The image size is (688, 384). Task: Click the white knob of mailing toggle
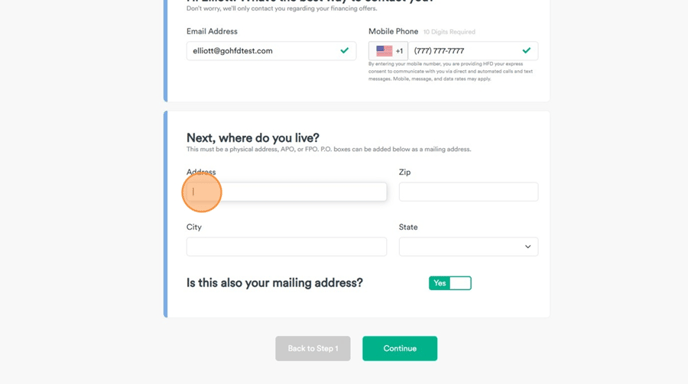pos(460,283)
